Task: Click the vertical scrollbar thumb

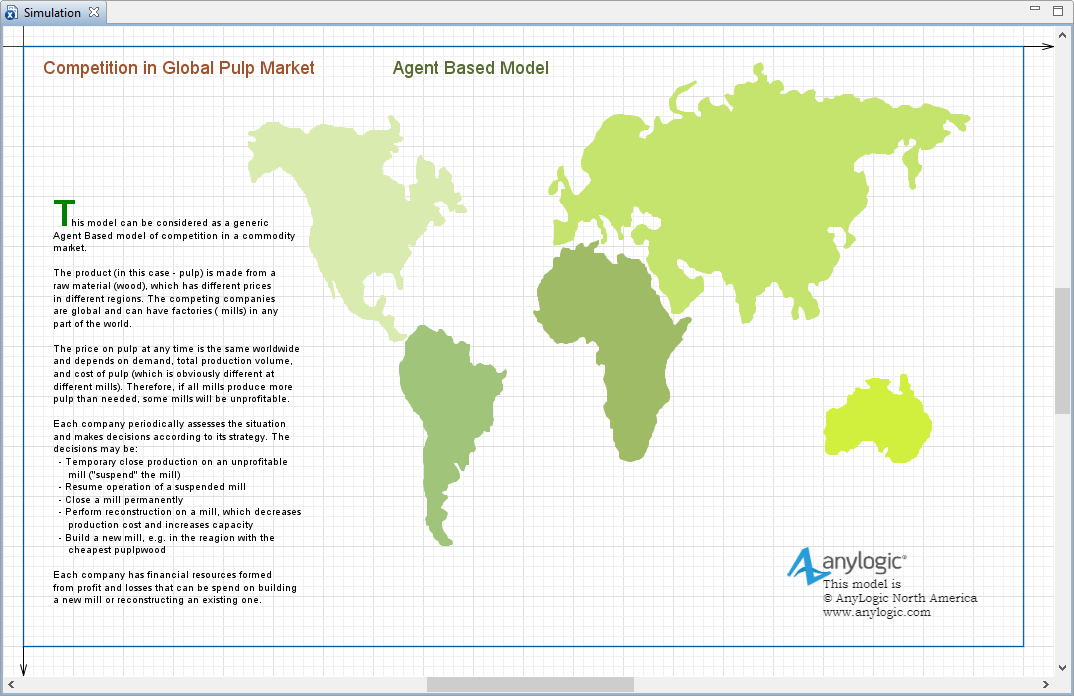Action: (1062, 351)
